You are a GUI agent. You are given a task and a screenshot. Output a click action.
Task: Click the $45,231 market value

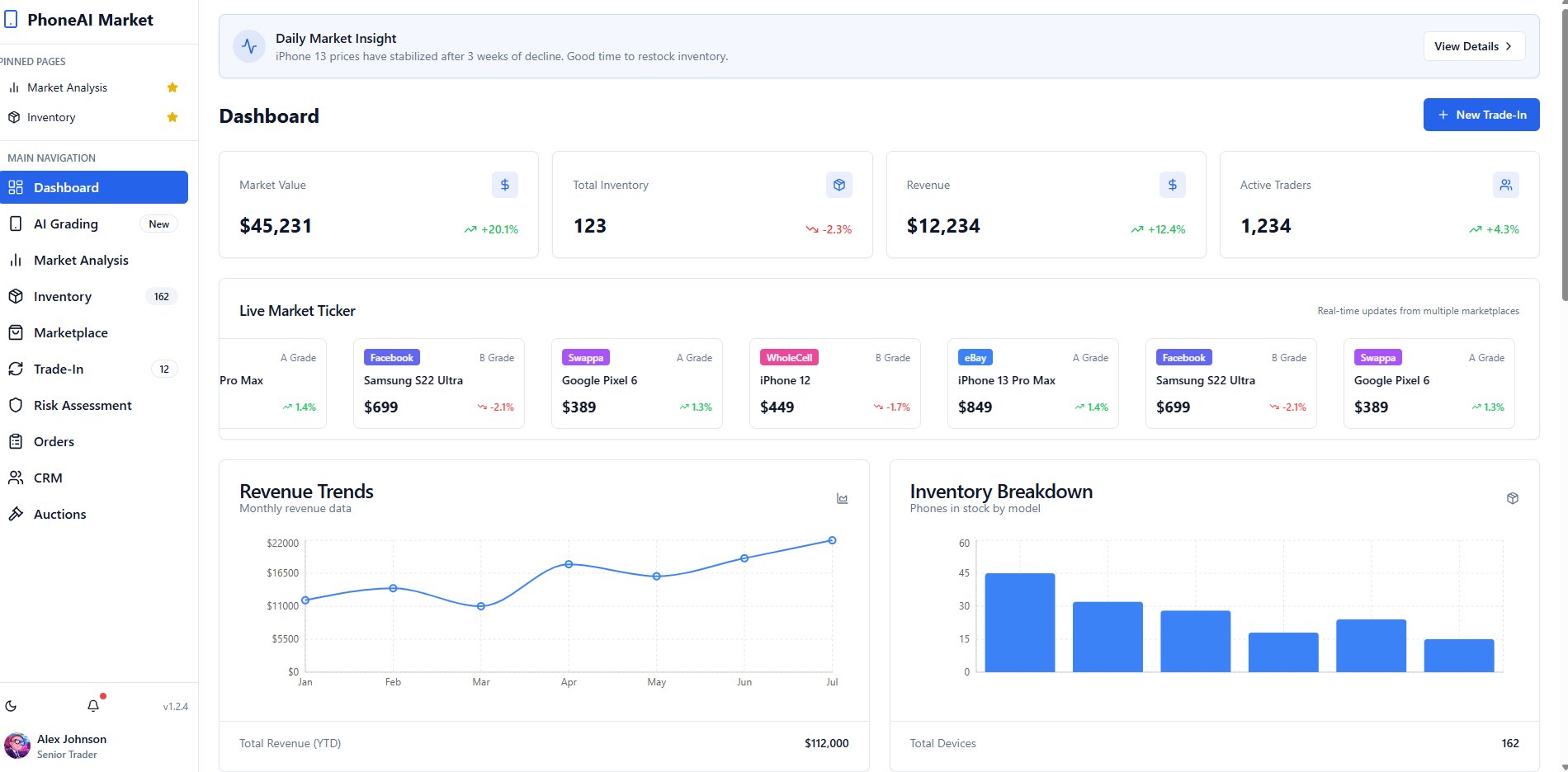(x=276, y=226)
